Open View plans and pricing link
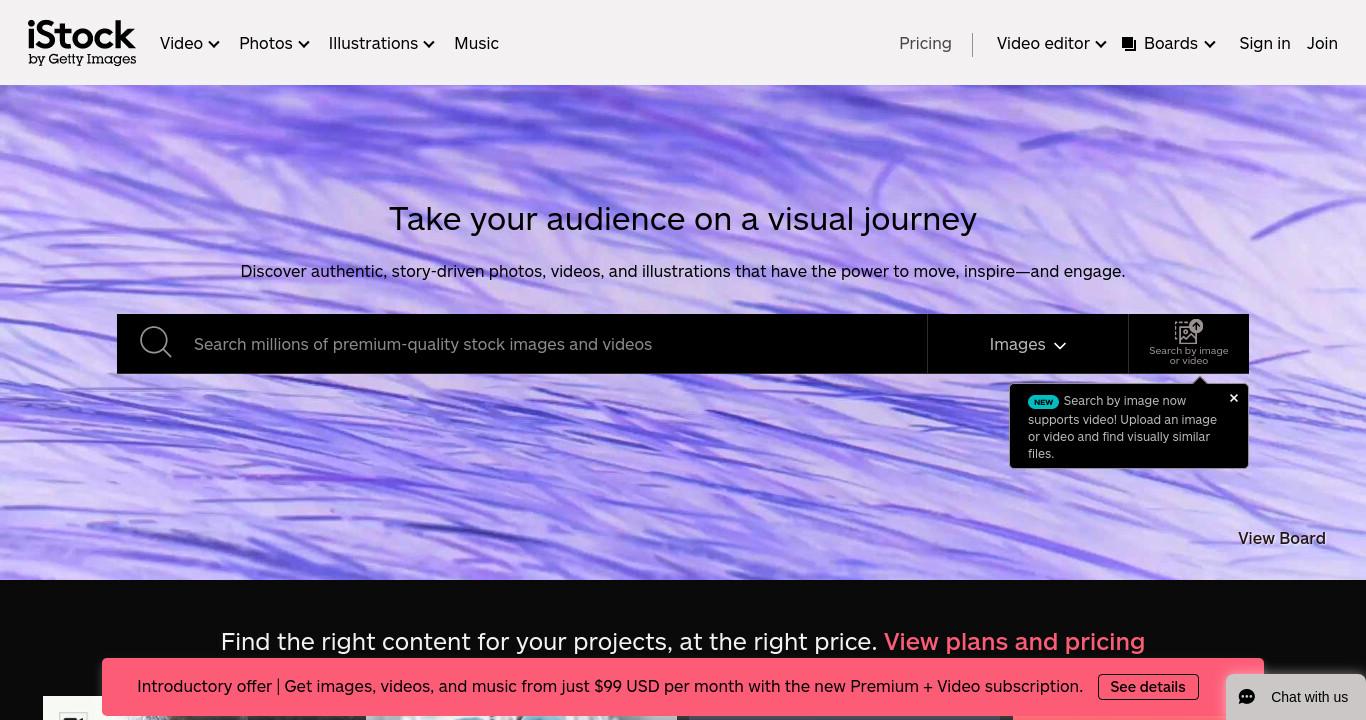This screenshot has width=1366, height=720. pos(1014,641)
